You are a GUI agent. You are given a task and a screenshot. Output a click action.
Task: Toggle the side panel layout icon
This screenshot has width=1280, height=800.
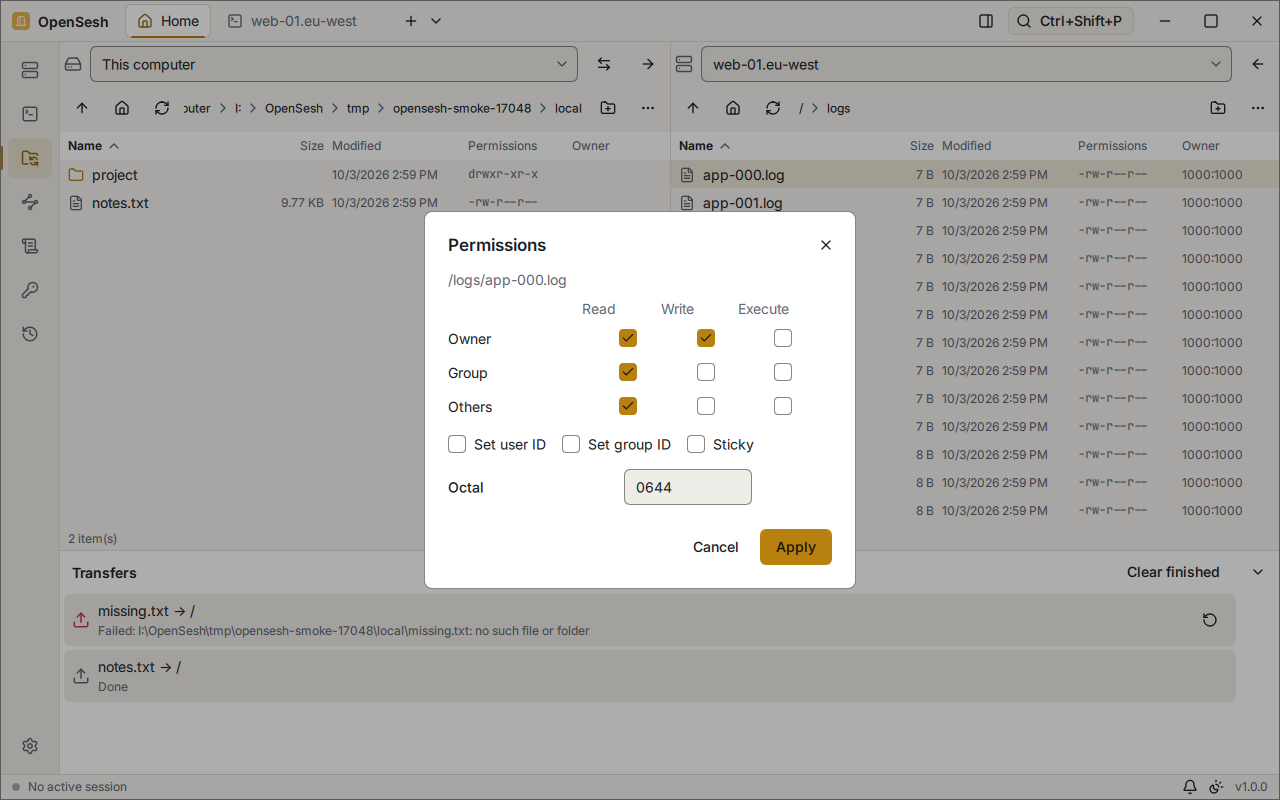[986, 21]
